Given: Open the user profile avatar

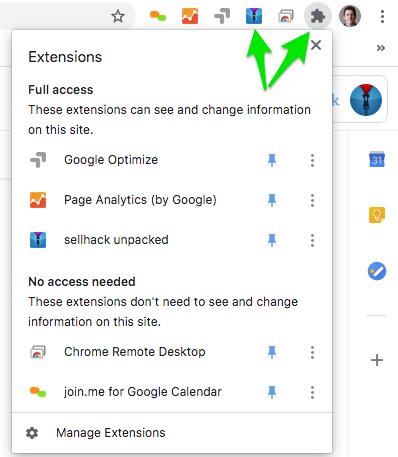Looking at the screenshot, I should pyautogui.click(x=350, y=16).
